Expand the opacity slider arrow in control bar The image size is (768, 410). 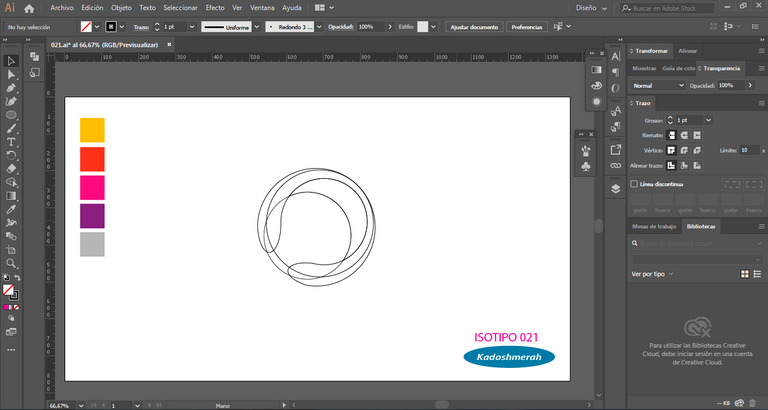(x=390, y=27)
